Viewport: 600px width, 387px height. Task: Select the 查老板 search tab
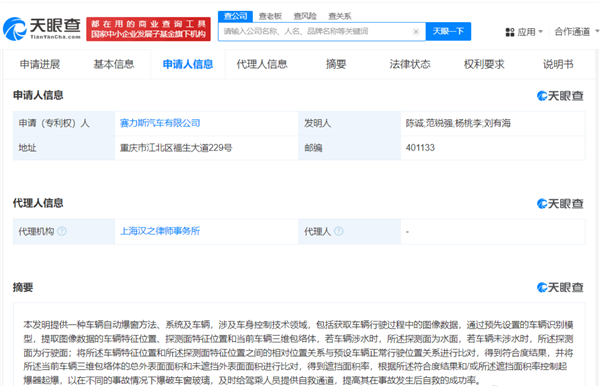point(270,16)
